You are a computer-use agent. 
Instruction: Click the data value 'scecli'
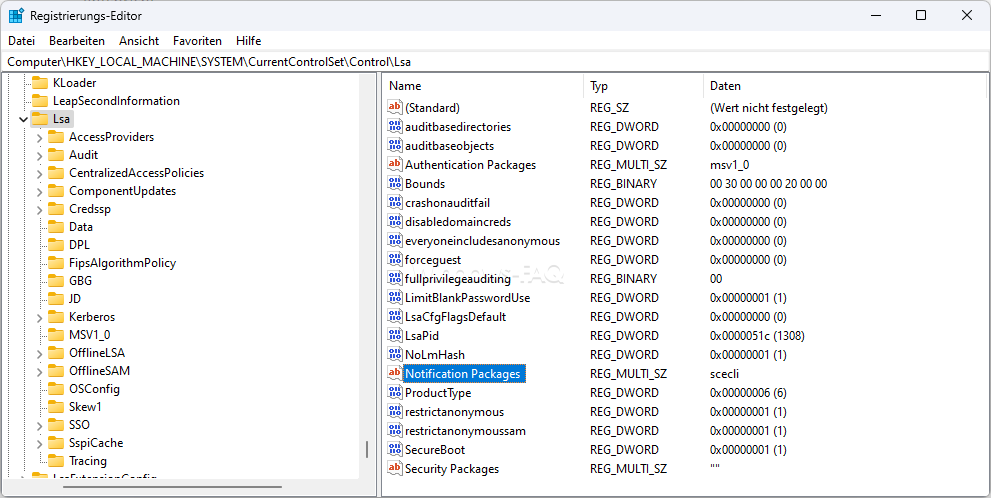(x=724, y=374)
